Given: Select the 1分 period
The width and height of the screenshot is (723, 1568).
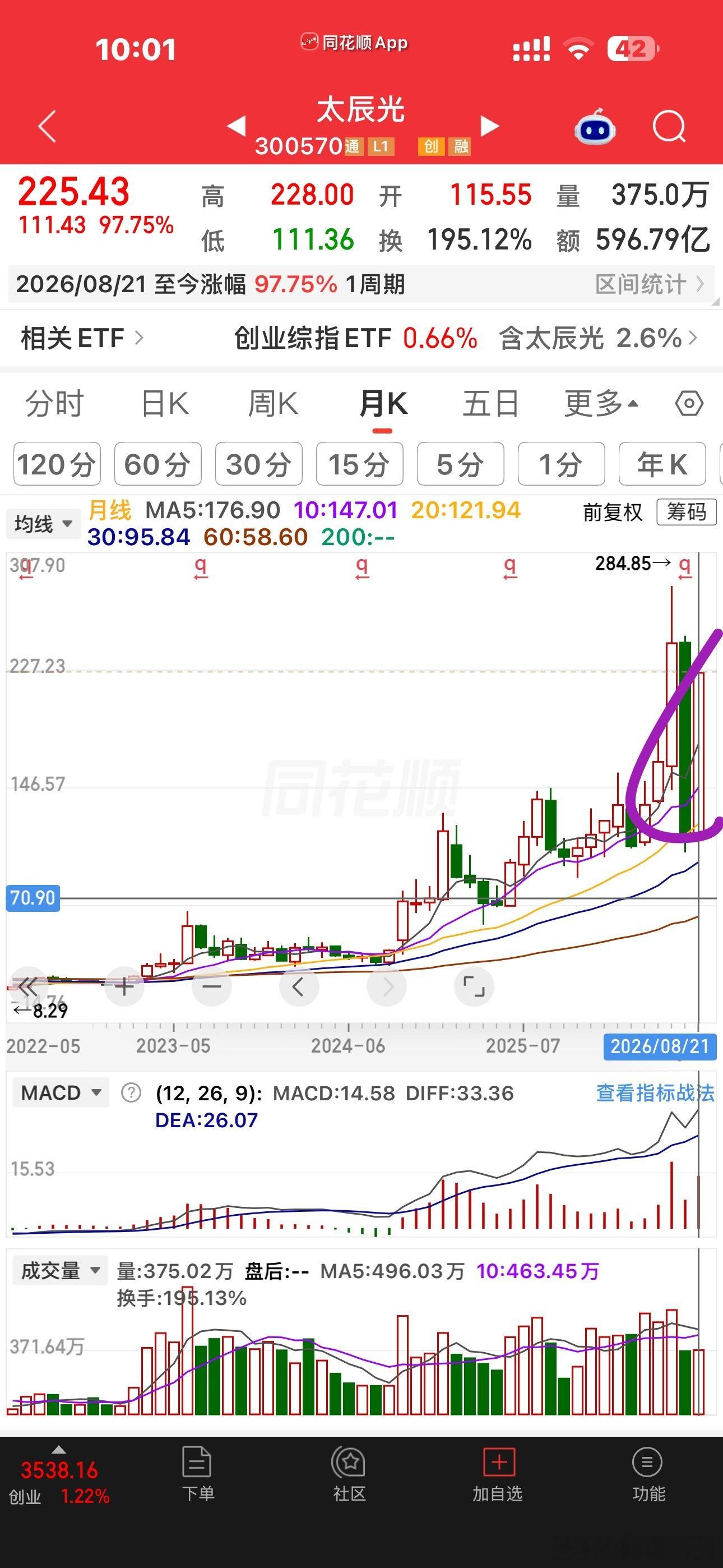Looking at the screenshot, I should [x=561, y=464].
